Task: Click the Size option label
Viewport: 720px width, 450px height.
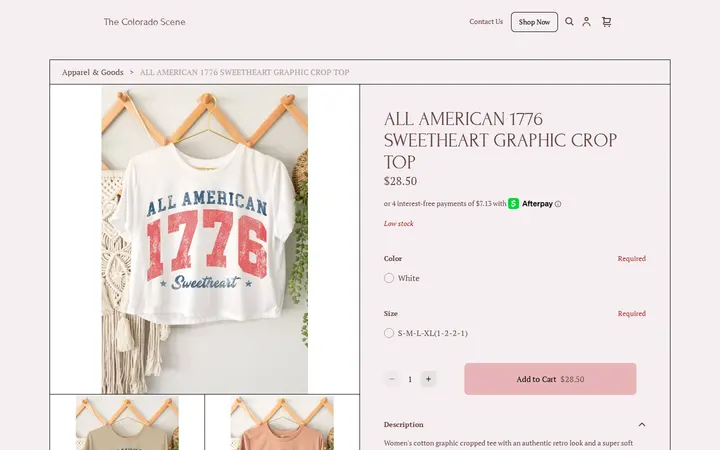Action: (391, 314)
